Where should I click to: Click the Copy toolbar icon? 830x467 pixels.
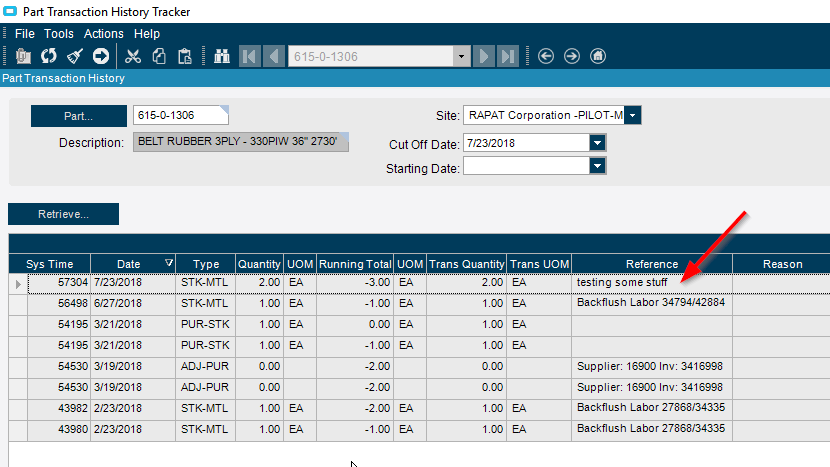tap(159, 56)
